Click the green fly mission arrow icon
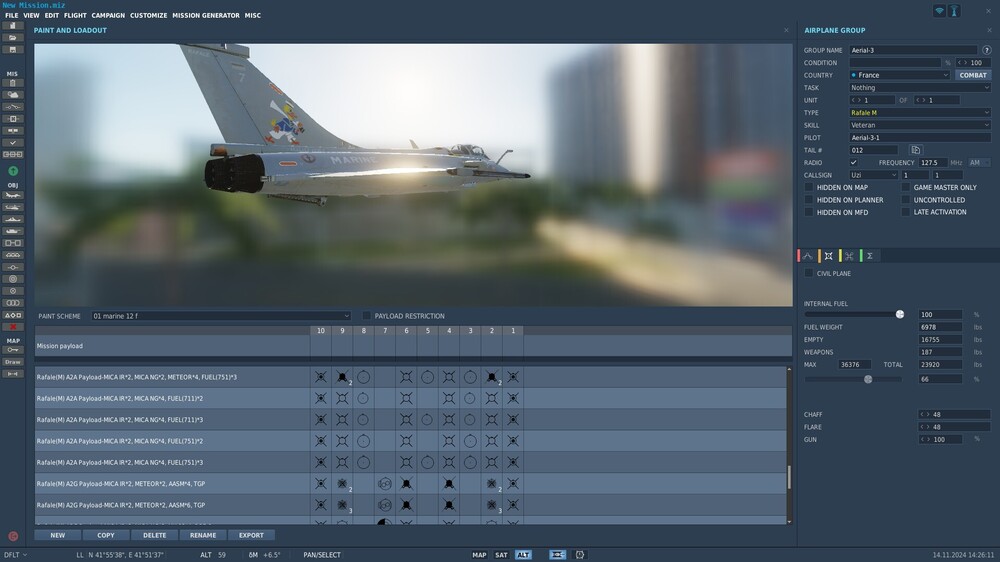 tap(13, 171)
